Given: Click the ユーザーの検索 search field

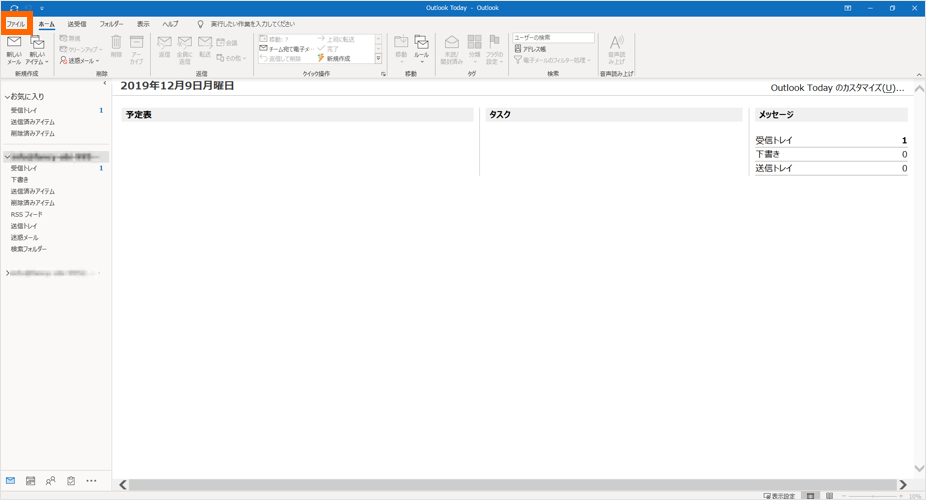Looking at the screenshot, I should click(x=553, y=37).
